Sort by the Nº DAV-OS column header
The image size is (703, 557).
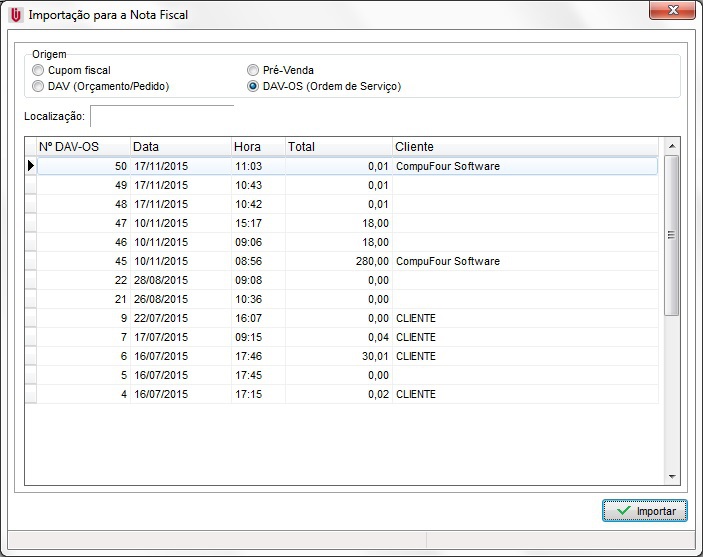(x=82, y=147)
